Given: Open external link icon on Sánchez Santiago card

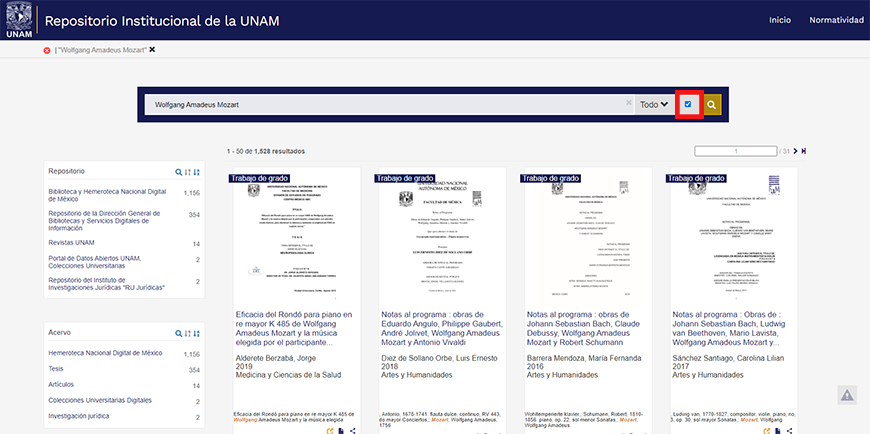Looking at the screenshot, I should (x=767, y=431).
